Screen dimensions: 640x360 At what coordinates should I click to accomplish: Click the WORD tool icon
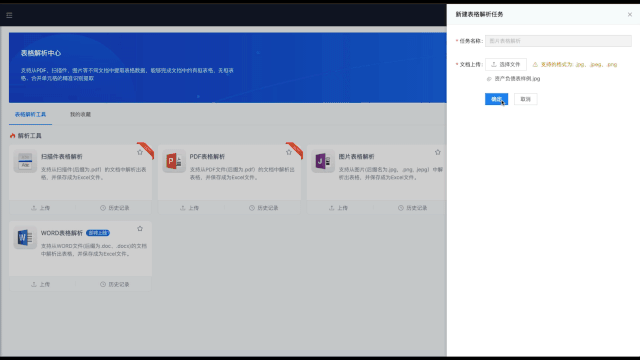(25, 238)
